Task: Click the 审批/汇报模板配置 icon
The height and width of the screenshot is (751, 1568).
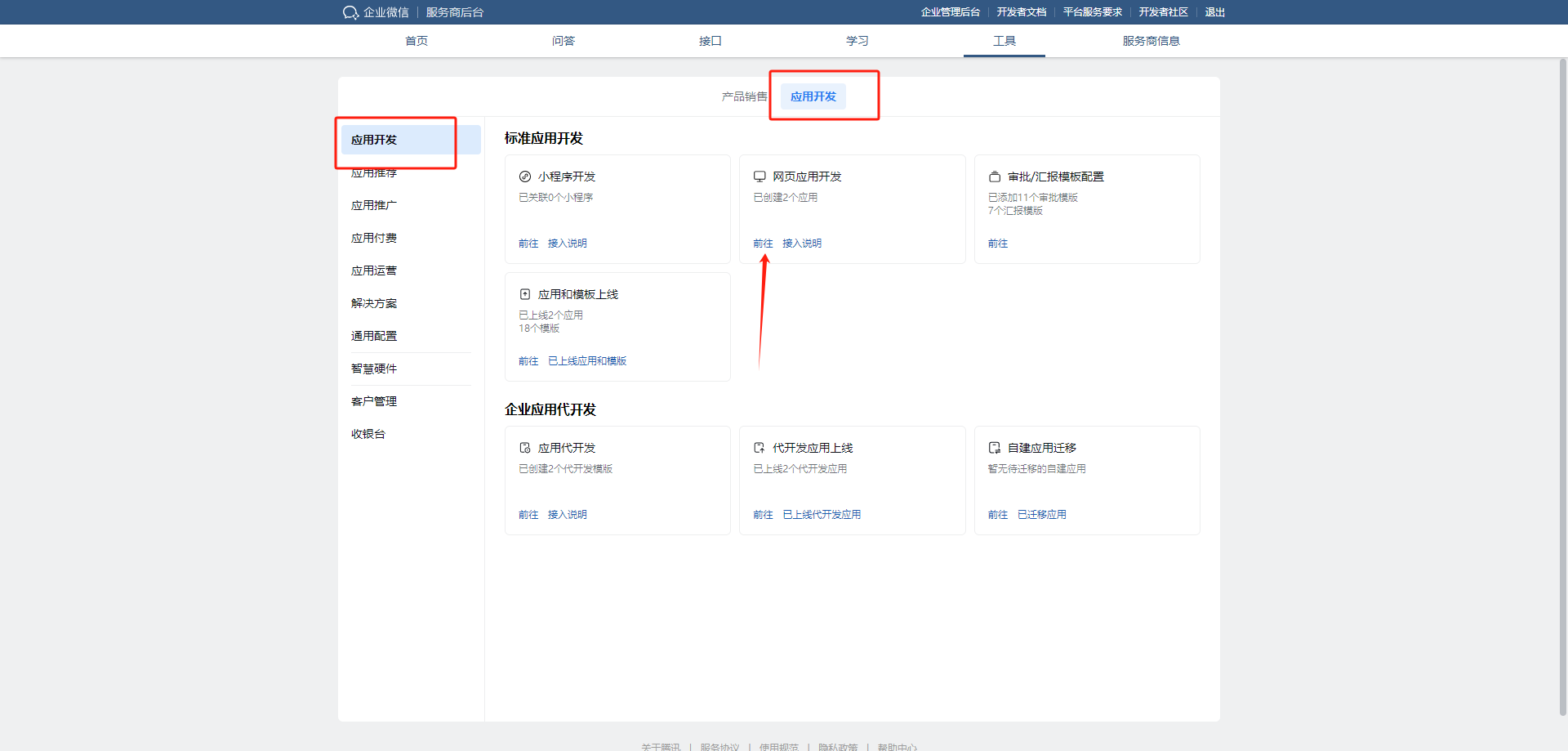Action: (x=995, y=177)
